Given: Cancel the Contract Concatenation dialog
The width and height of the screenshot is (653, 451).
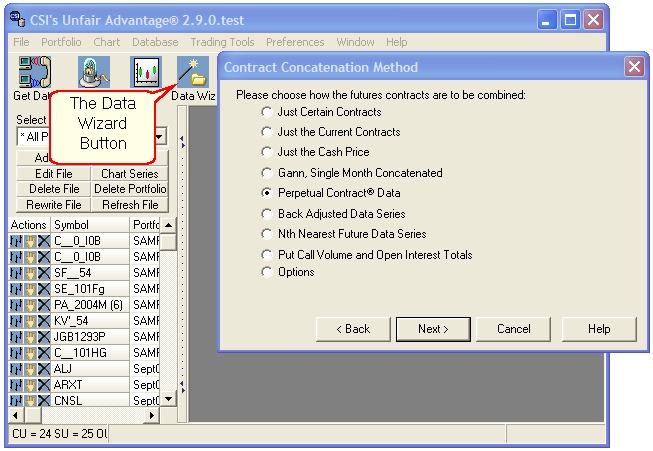Looking at the screenshot, I should coord(513,329).
